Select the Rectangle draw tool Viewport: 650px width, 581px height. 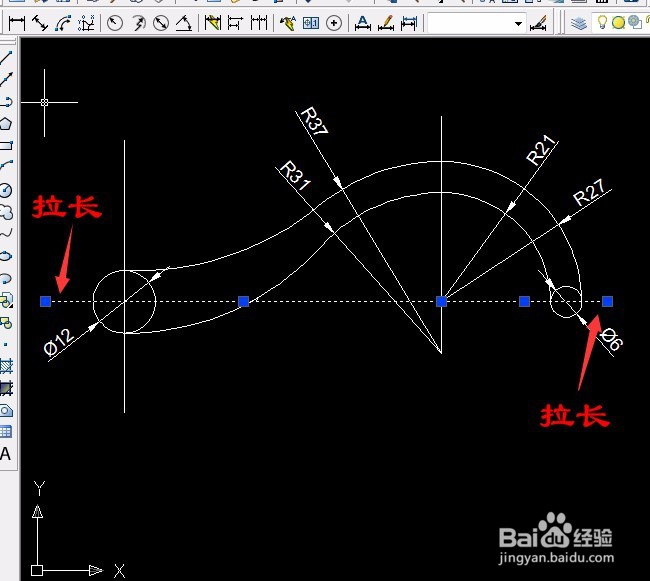pos(6,145)
